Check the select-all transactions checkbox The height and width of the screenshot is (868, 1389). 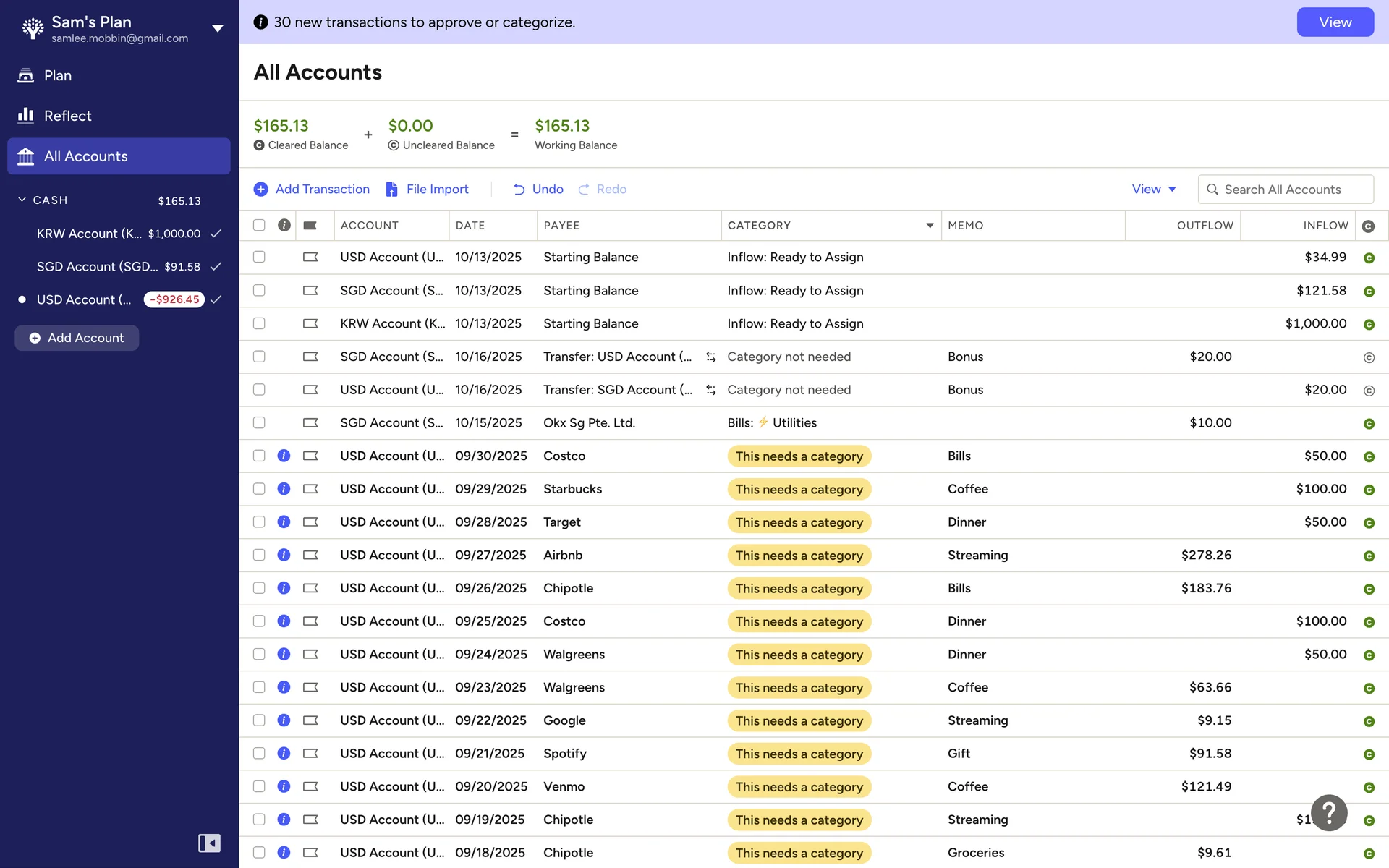point(259,226)
